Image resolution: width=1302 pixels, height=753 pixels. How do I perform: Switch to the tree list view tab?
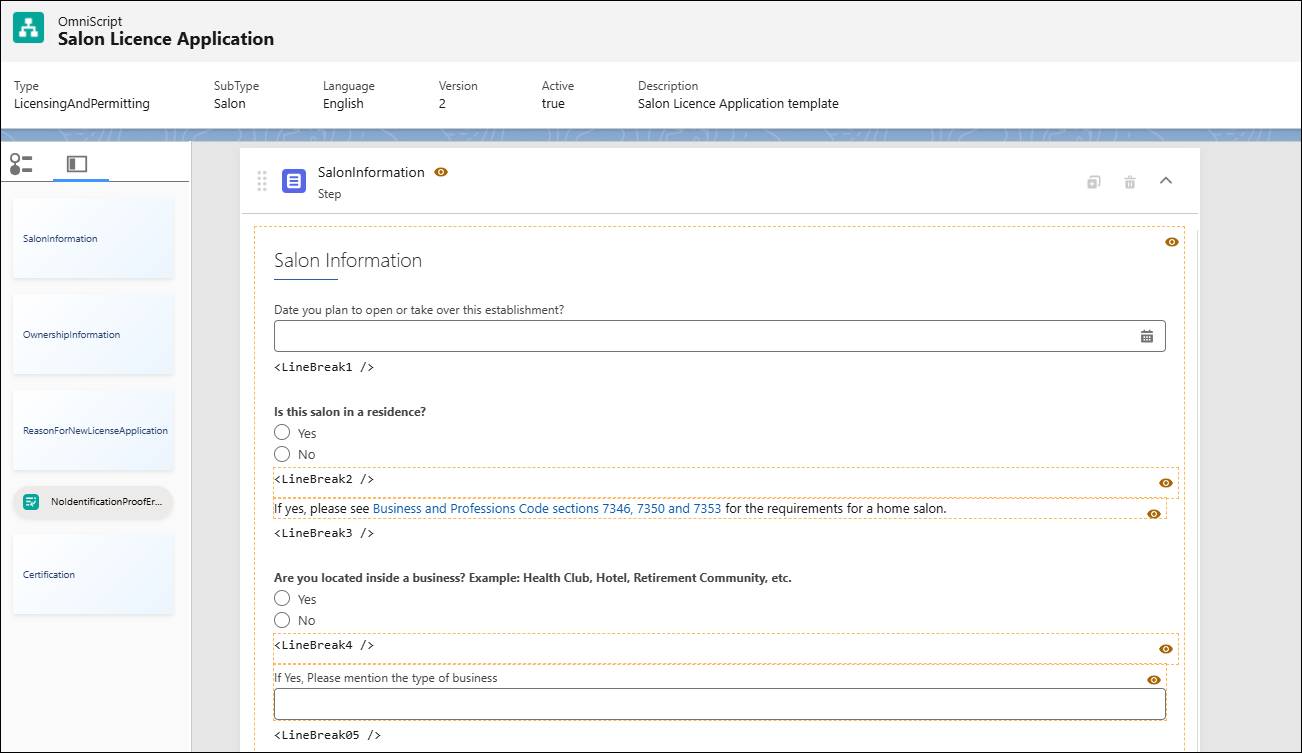(21, 164)
